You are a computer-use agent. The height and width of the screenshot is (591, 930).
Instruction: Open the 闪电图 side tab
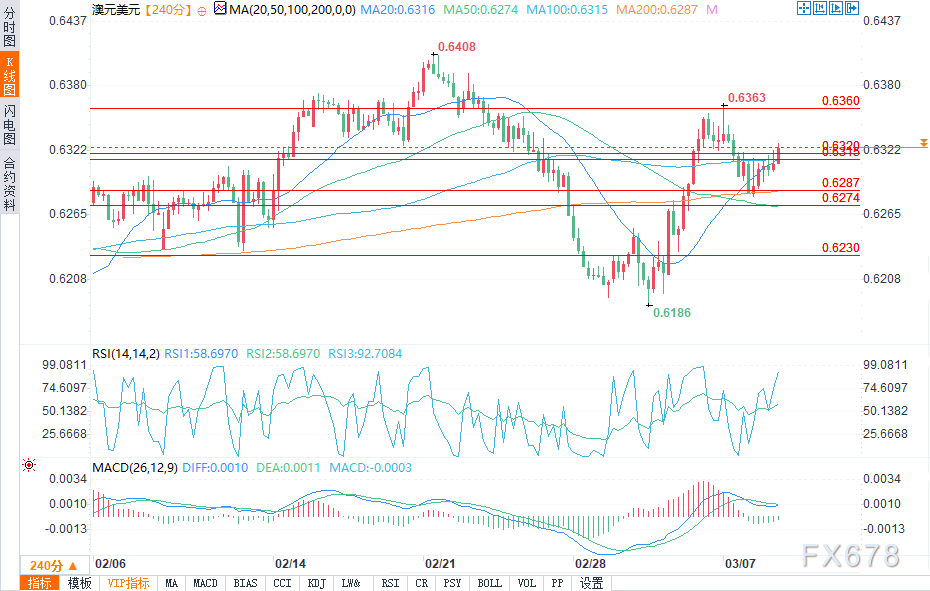(9, 125)
